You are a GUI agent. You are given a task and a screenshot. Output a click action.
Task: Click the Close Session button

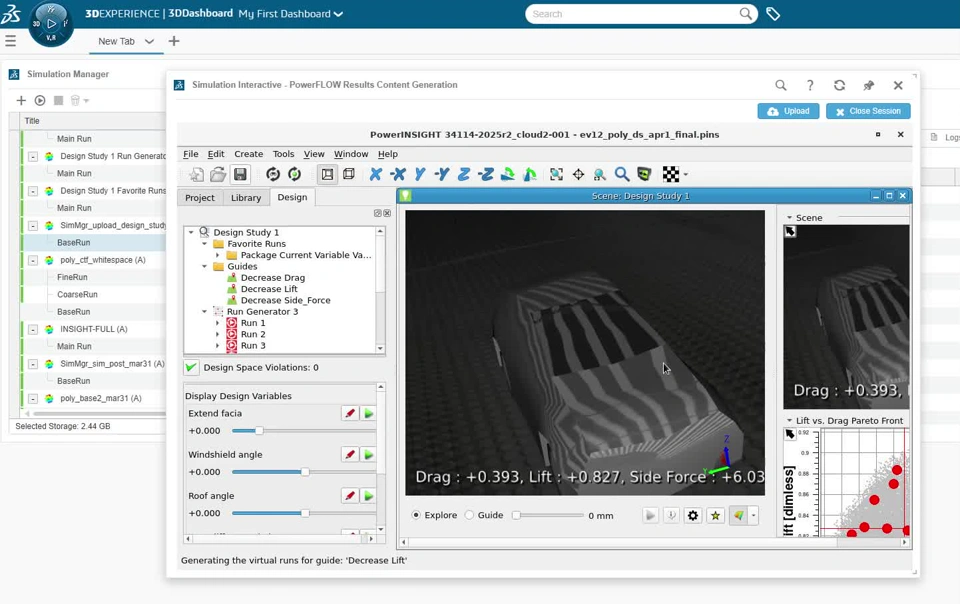(x=868, y=111)
